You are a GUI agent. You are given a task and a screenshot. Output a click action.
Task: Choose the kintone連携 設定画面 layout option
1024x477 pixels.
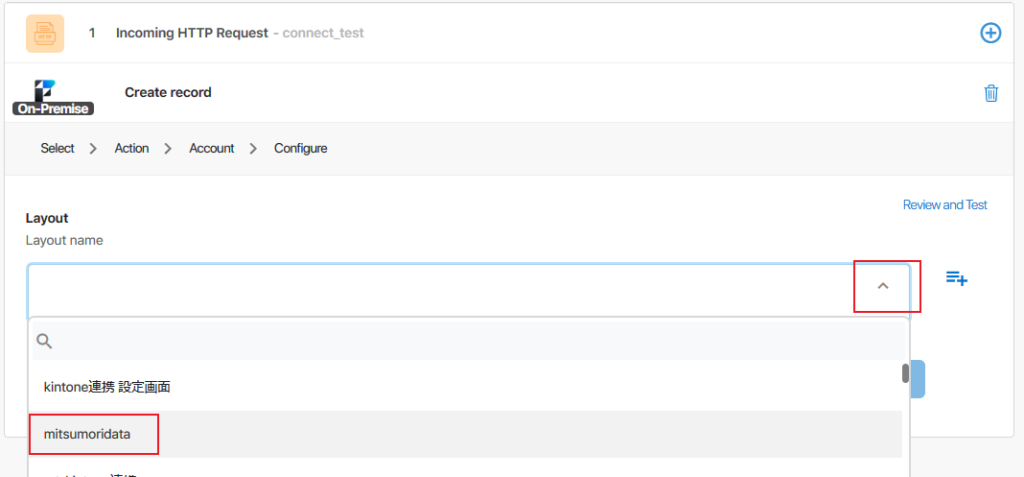(107, 387)
